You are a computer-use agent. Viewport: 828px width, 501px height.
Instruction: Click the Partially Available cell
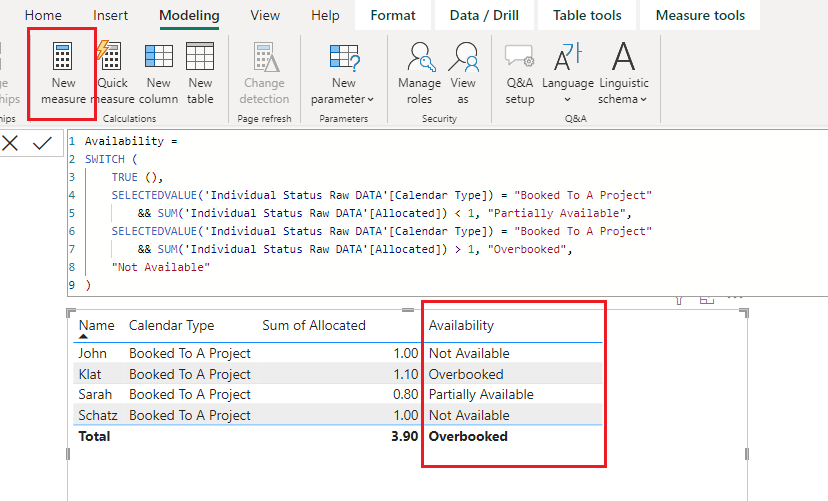tap(481, 394)
